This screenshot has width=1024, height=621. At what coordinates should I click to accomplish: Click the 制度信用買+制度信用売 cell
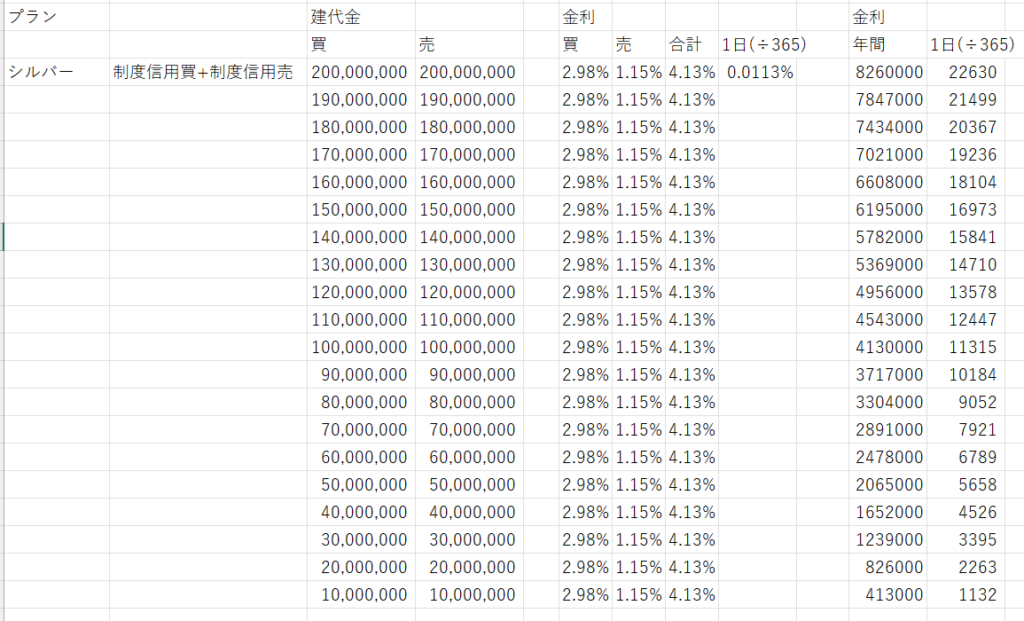tap(203, 72)
